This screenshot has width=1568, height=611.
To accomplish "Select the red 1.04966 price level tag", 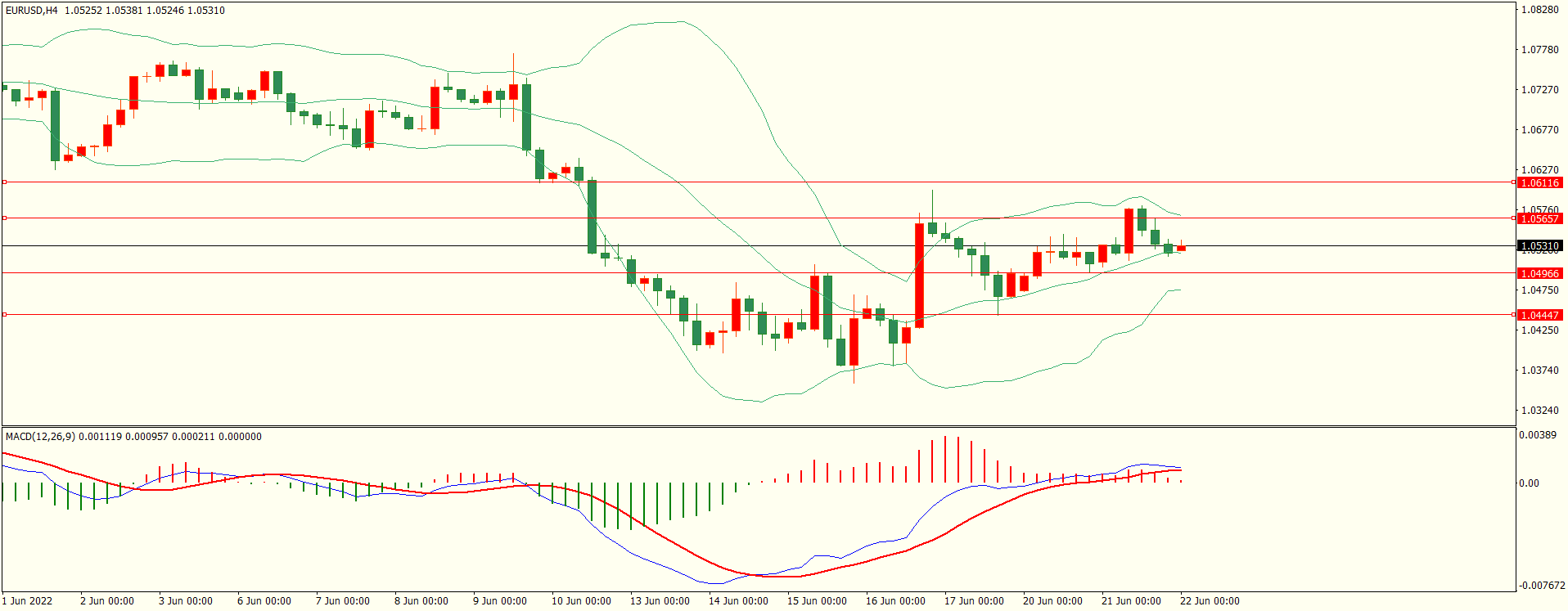I will click(x=1539, y=274).
